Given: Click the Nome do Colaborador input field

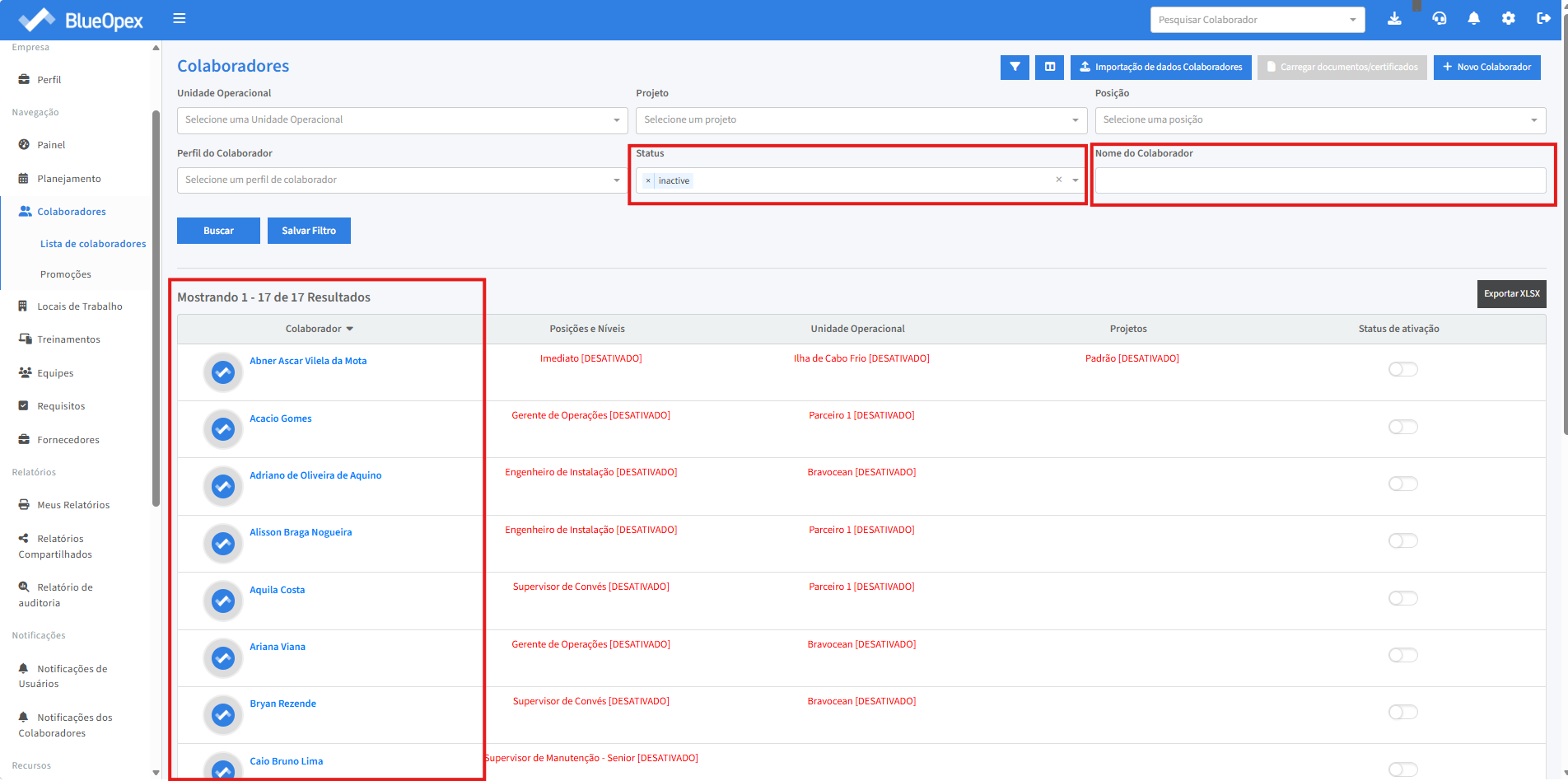Looking at the screenshot, I should point(1320,180).
